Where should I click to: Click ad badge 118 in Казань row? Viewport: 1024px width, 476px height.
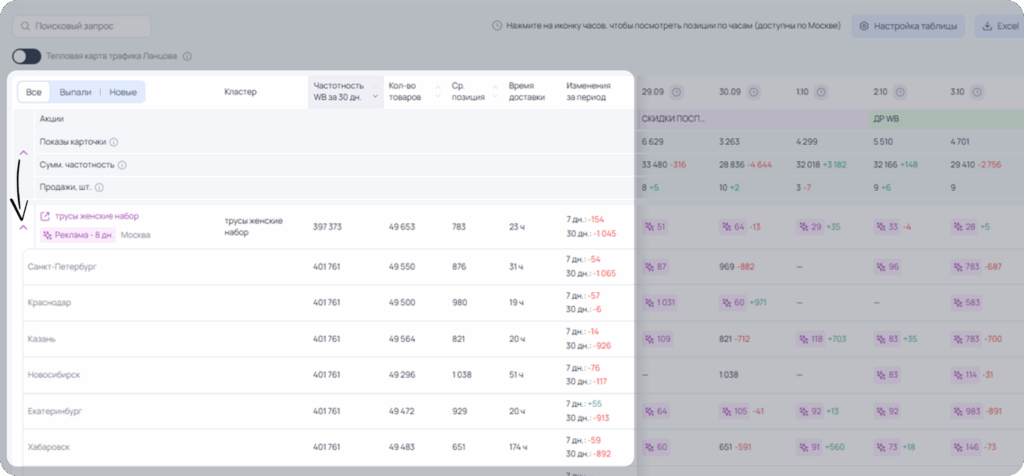pos(812,339)
